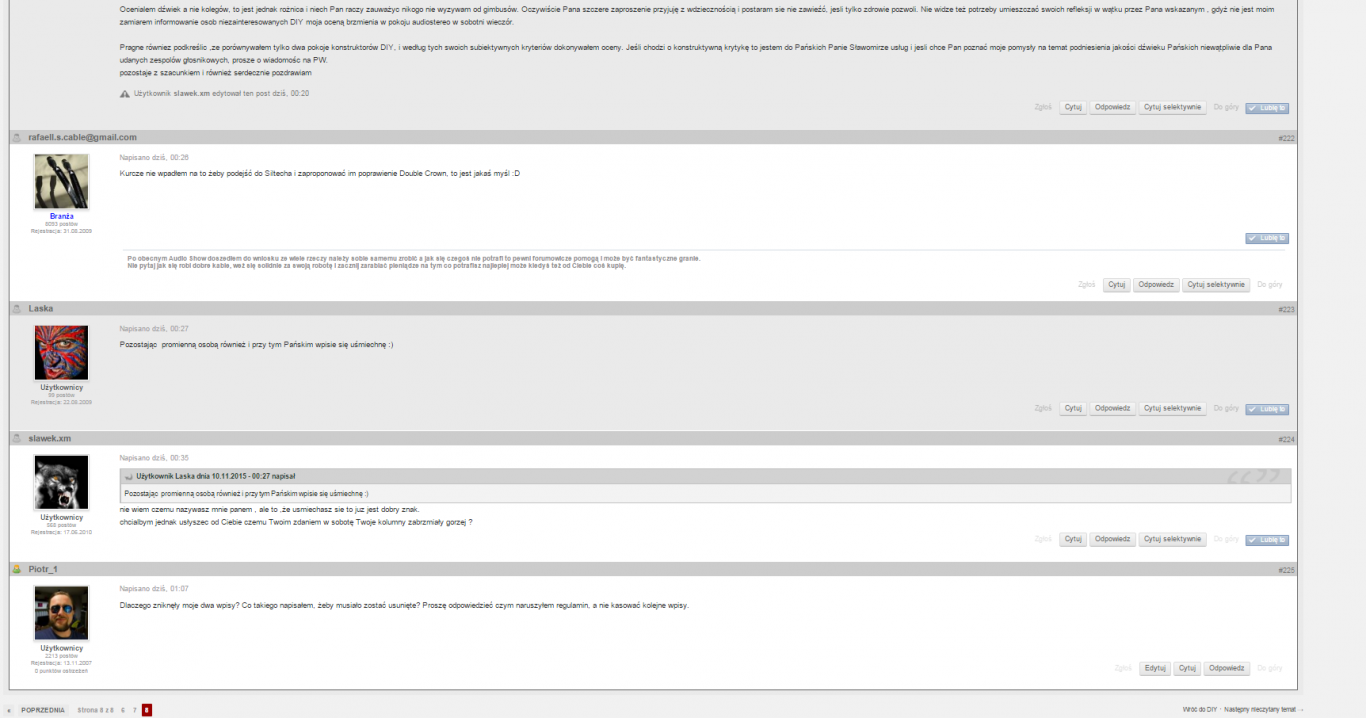This screenshot has width=1366, height=718.
Task: Click the user status icon next to Laska
Action: pos(17,309)
